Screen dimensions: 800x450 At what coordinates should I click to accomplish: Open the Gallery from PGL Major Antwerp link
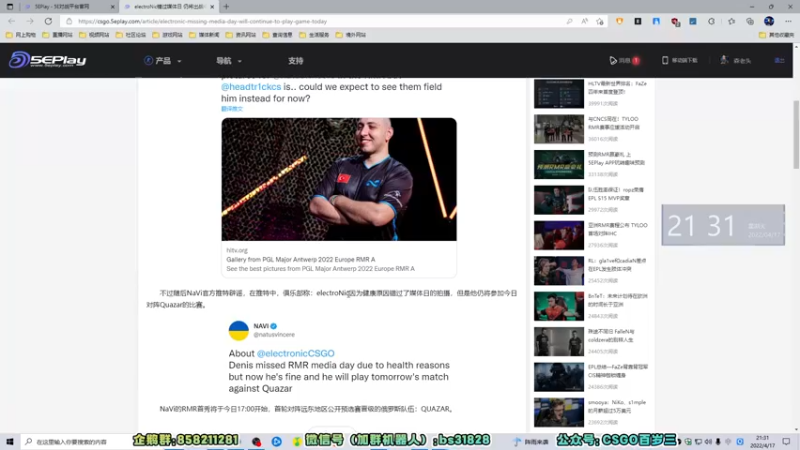pyautogui.click(x=301, y=259)
